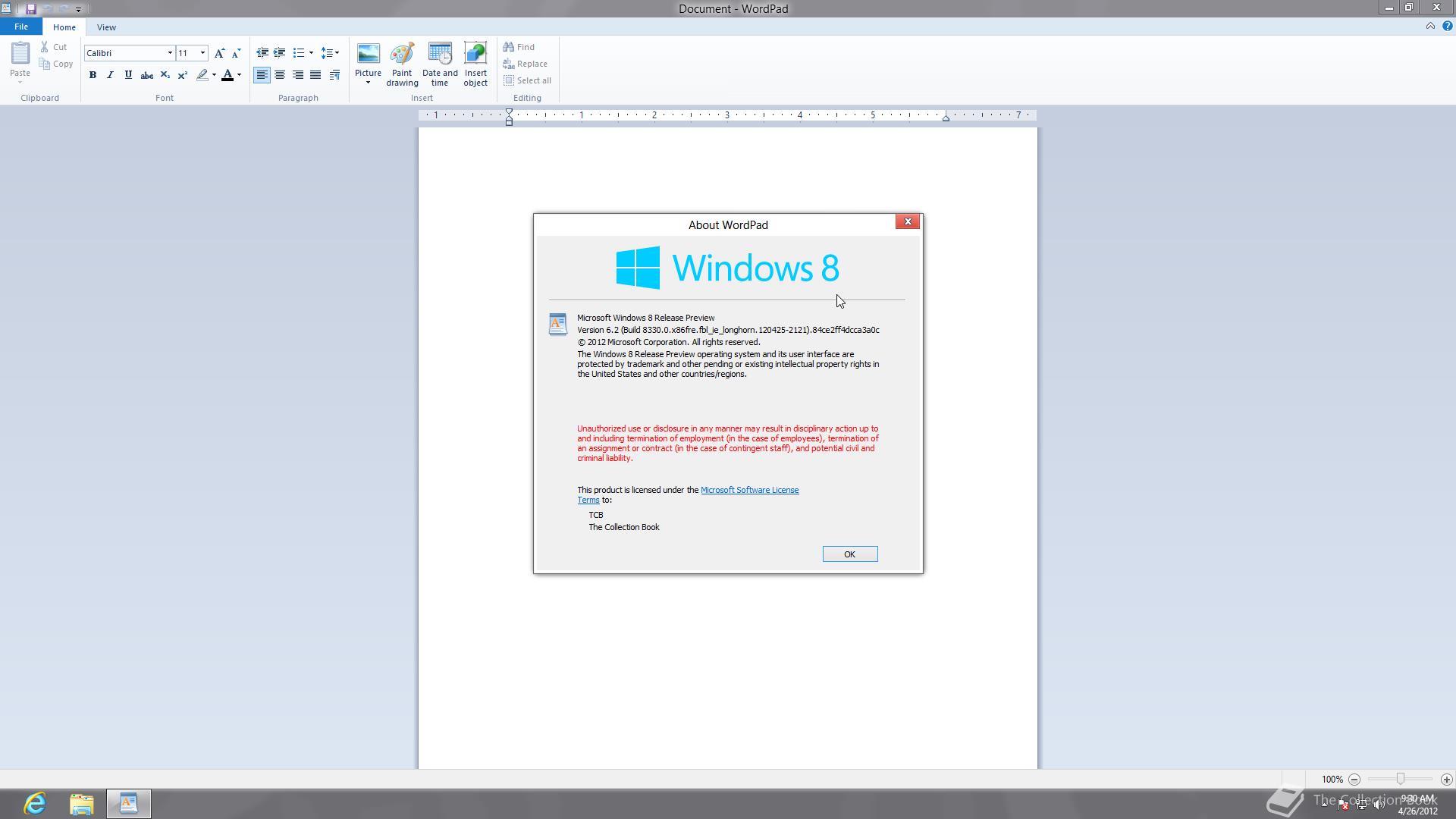Open Internet Explorer from taskbar
The width and height of the screenshot is (1456, 819).
tap(35, 803)
